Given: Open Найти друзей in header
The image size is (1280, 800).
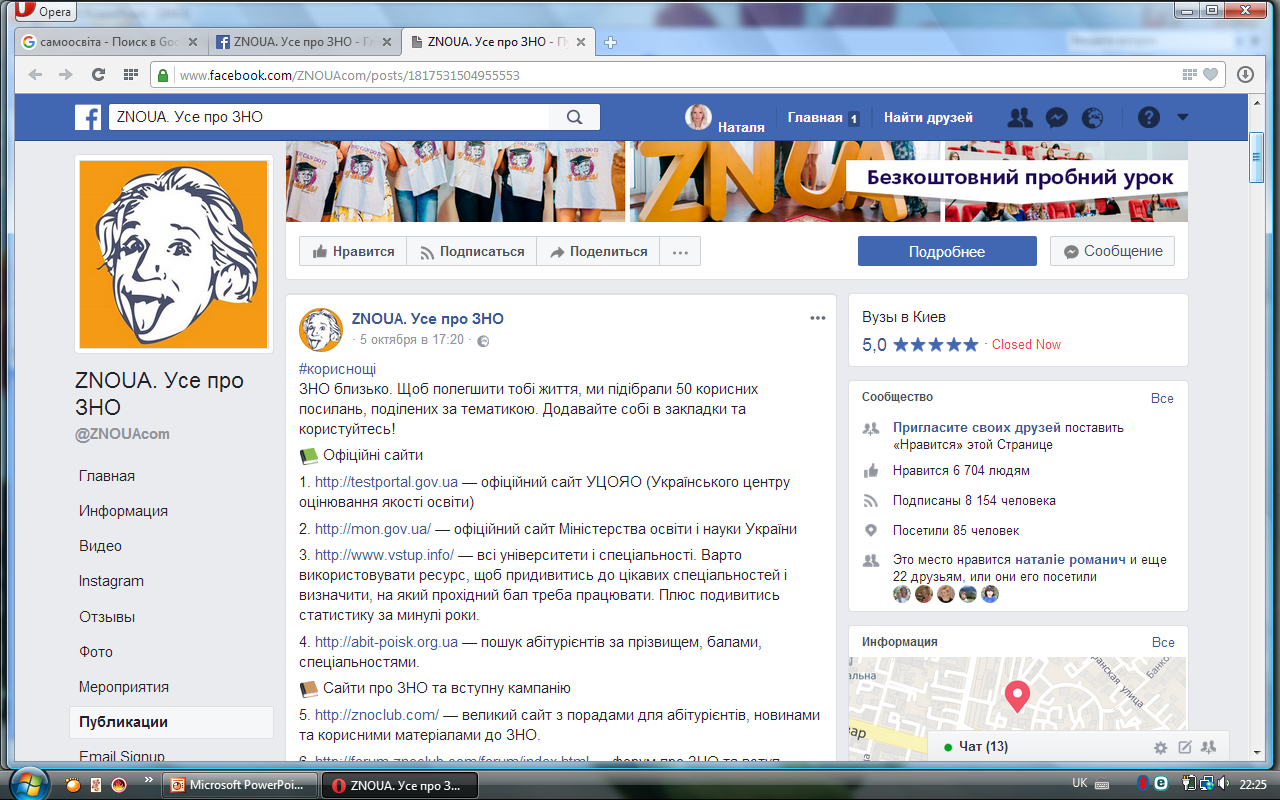Looking at the screenshot, I should pos(928,118).
